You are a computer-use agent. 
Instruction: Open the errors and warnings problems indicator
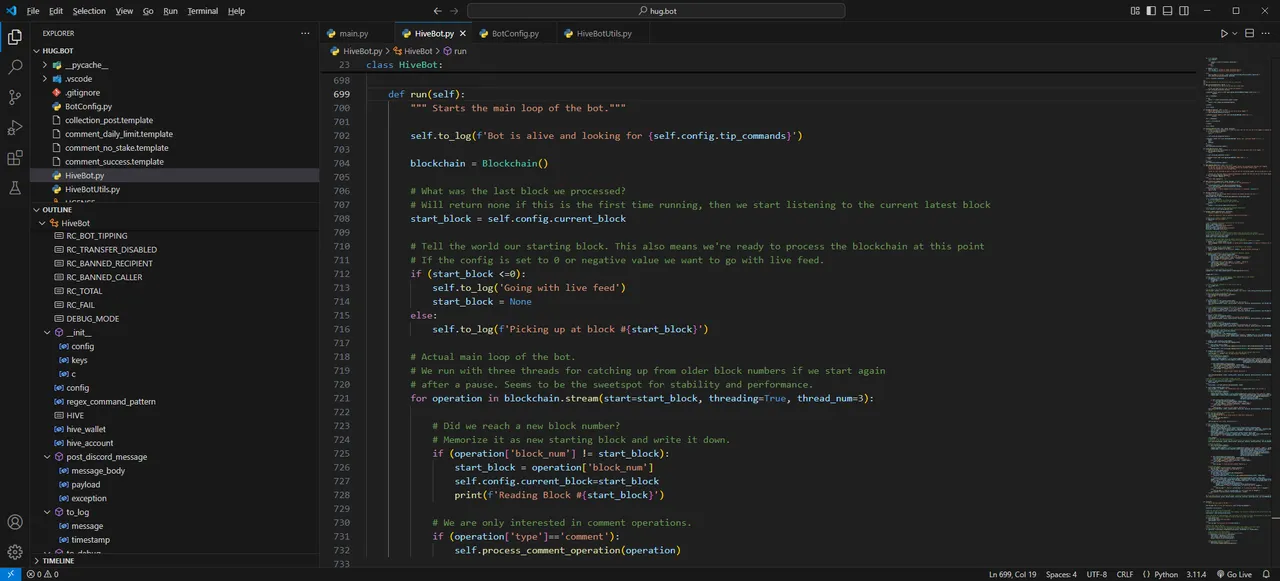(x=42, y=574)
